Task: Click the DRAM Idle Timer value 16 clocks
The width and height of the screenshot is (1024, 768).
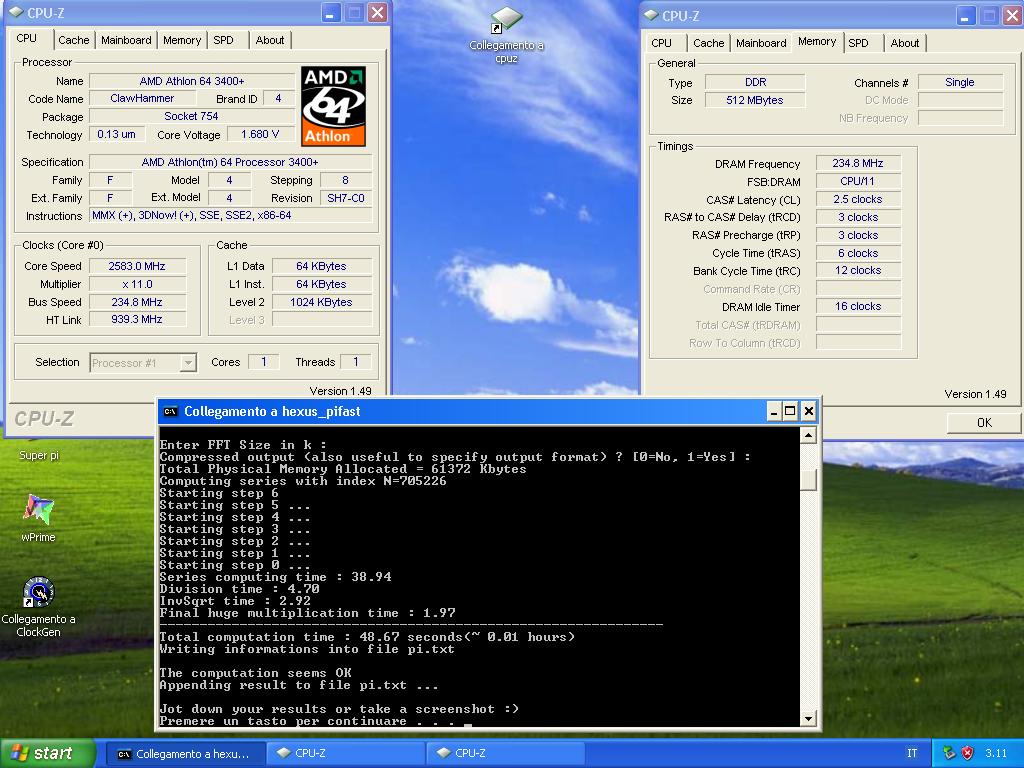Action: [x=858, y=306]
